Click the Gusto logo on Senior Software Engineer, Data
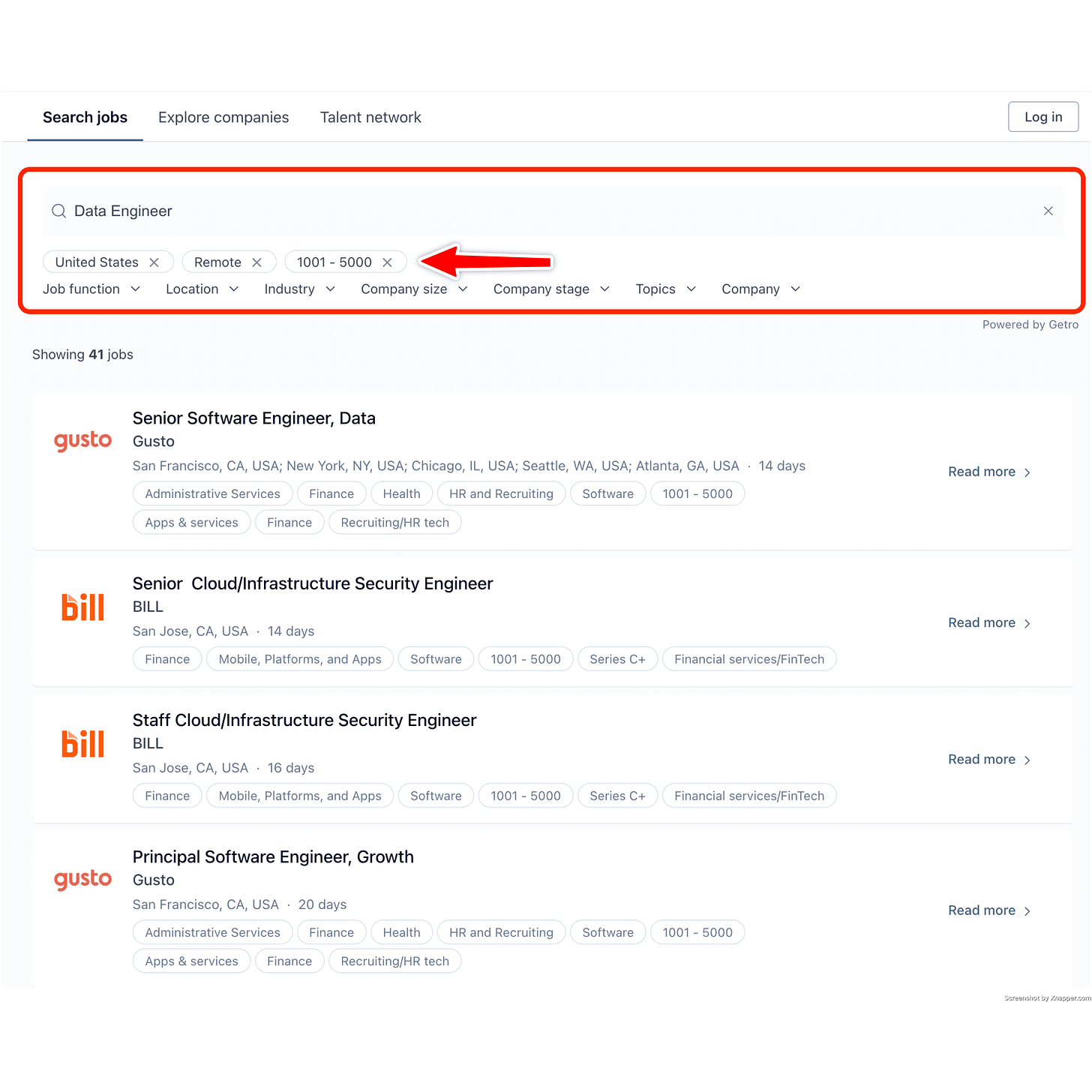 [x=82, y=441]
